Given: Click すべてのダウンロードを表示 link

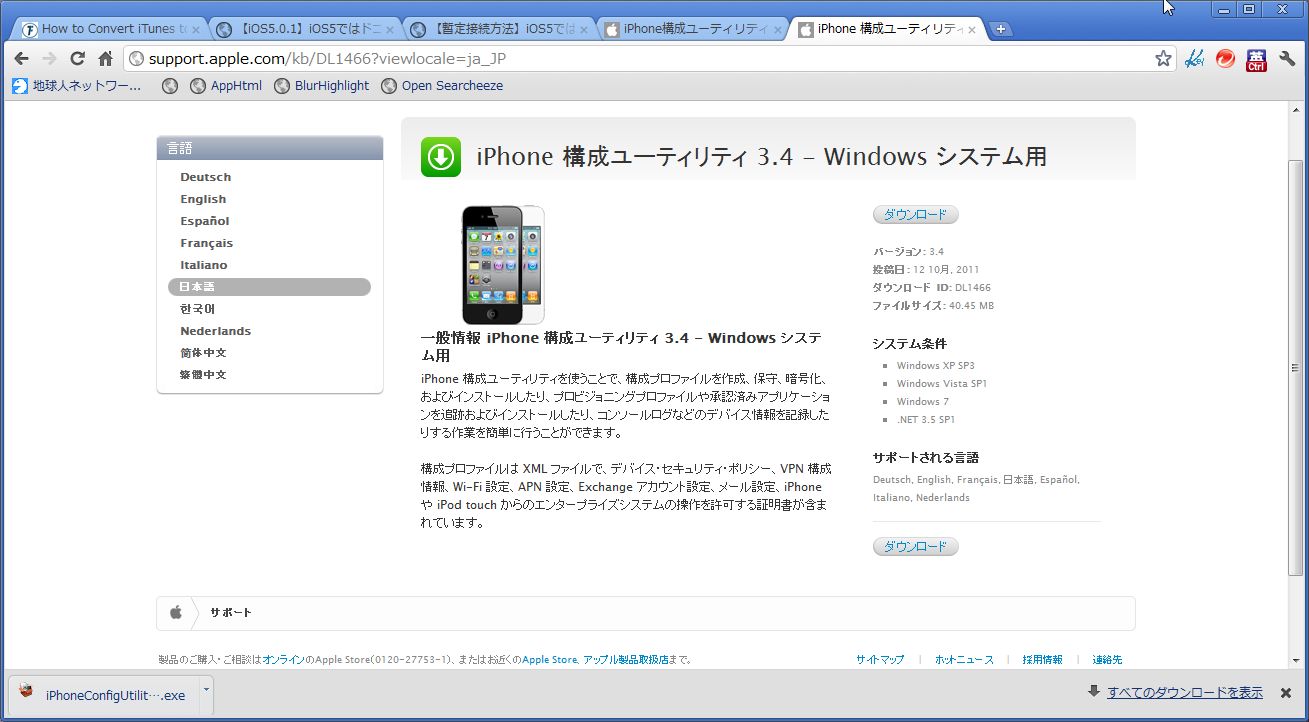Looking at the screenshot, I should 1184,693.
